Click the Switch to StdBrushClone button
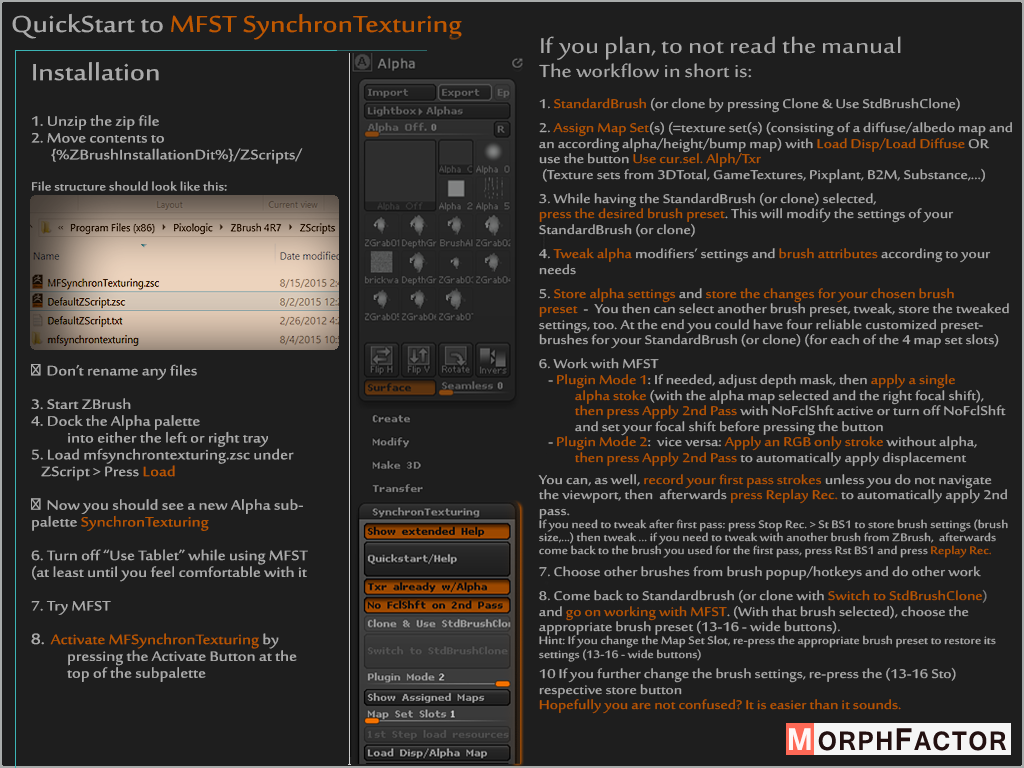Viewport: 1024px width, 768px height. [438, 651]
